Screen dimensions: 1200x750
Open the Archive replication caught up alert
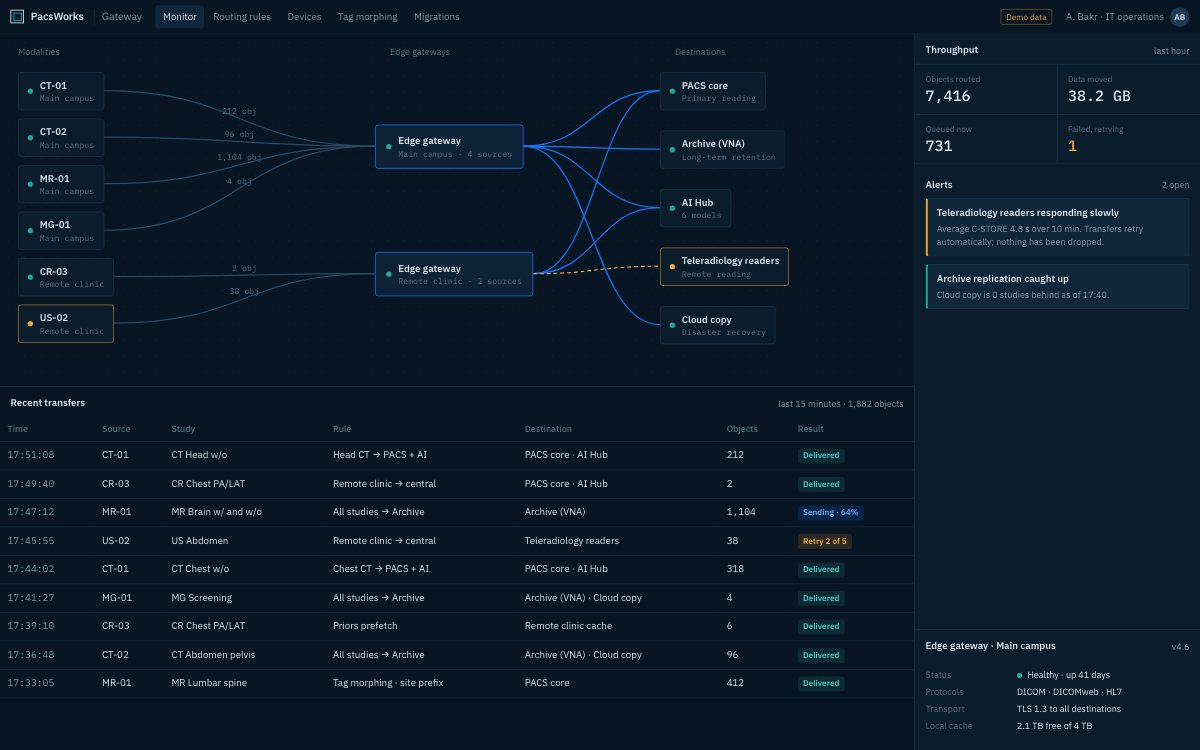point(1057,286)
